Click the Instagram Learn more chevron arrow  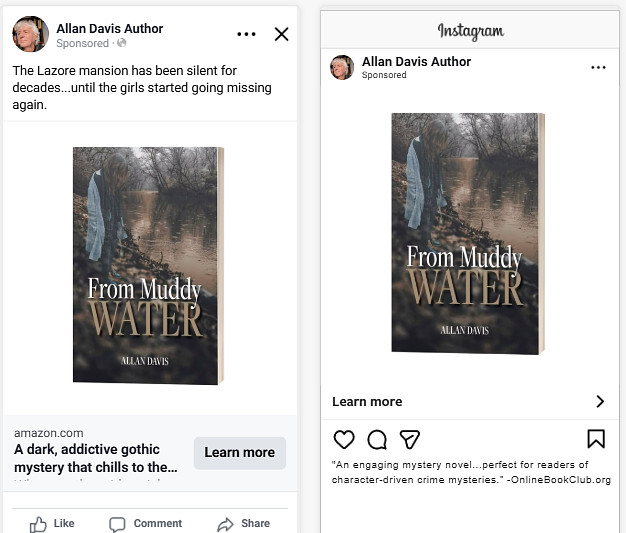600,401
